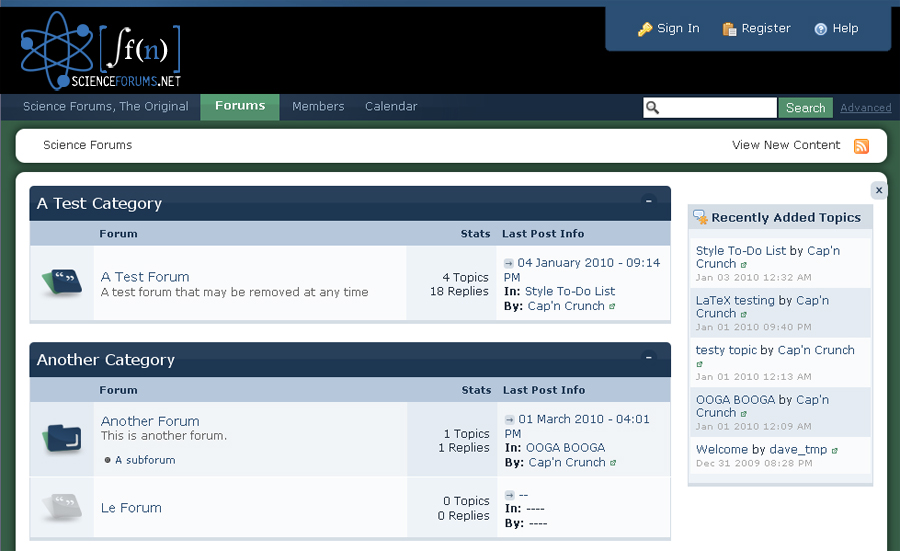Open LaTeX testing topic in sidebar
The image size is (900, 551).
[735, 301]
